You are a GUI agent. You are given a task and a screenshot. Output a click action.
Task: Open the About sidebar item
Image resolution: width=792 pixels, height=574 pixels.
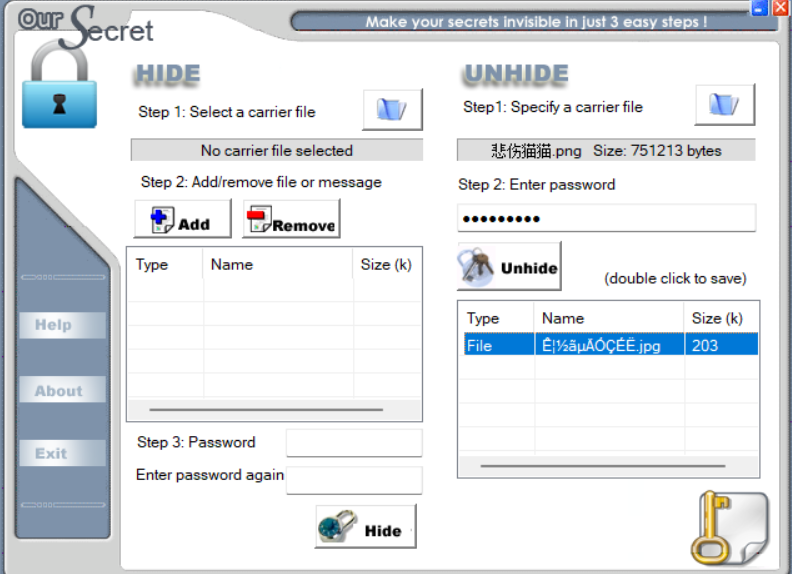[63, 389]
